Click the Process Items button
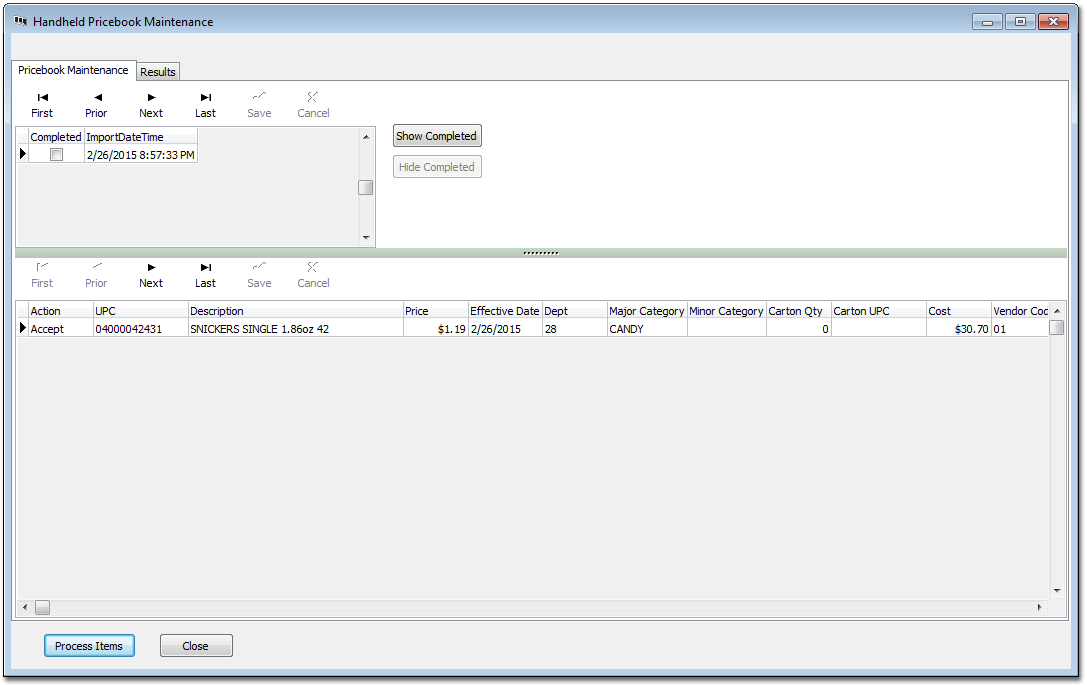The width and height of the screenshot is (1087, 685). pyautogui.click(x=89, y=646)
